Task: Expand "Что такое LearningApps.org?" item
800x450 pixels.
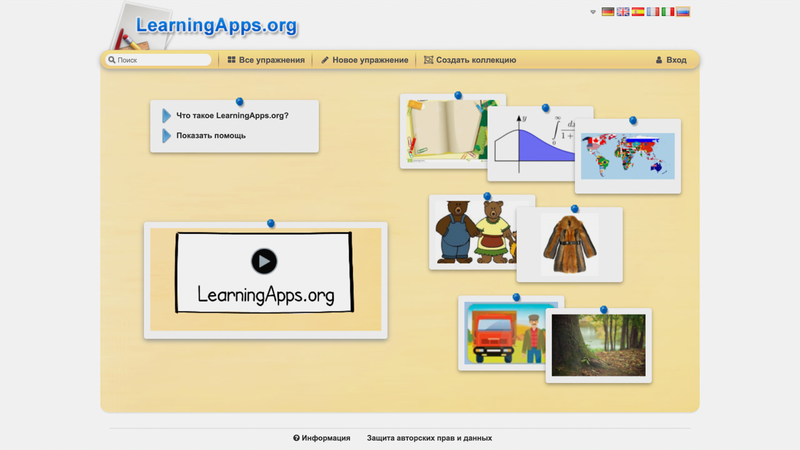Action: point(232,116)
